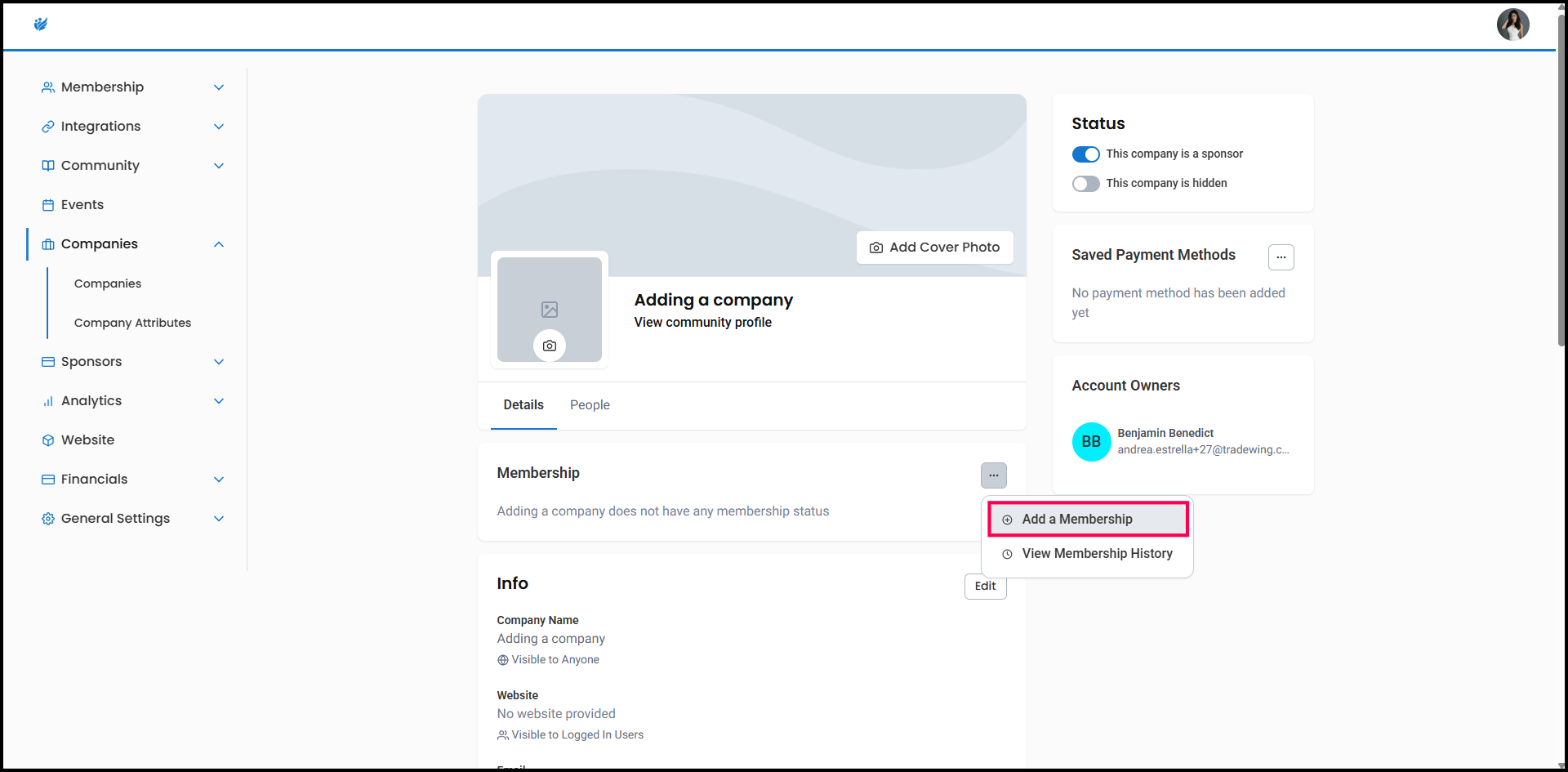Click the Membership section ellipsis button
Viewport: 1568px width, 772px height.
coord(993,475)
